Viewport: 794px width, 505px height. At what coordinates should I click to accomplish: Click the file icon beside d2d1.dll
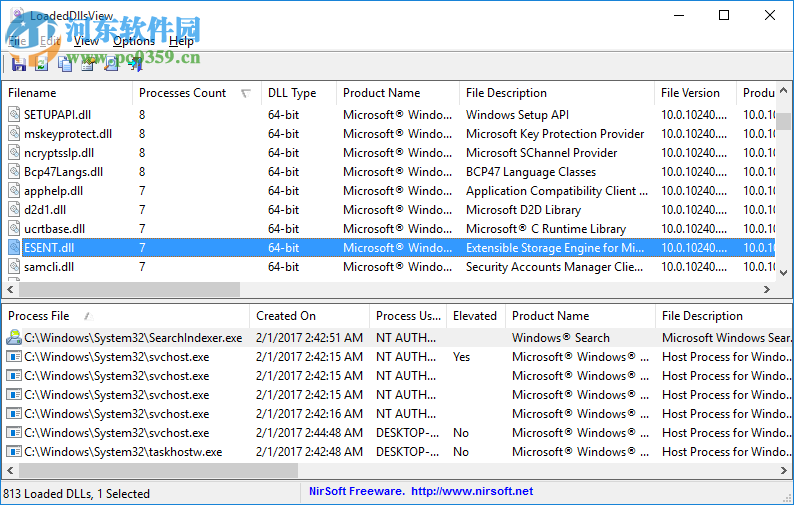coord(14,210)
